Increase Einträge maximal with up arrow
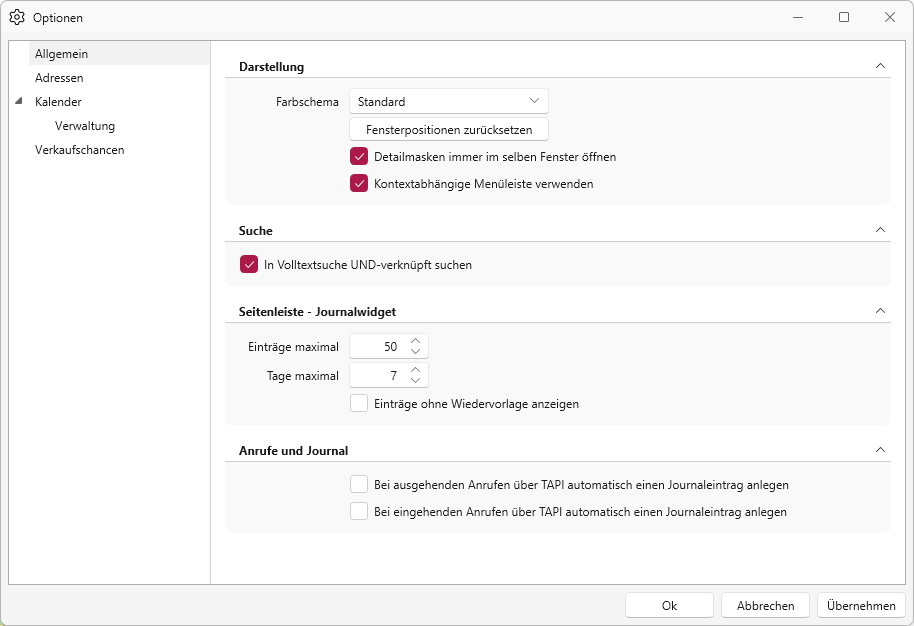This screenshot has width=914, height=626. pos(415,341)
